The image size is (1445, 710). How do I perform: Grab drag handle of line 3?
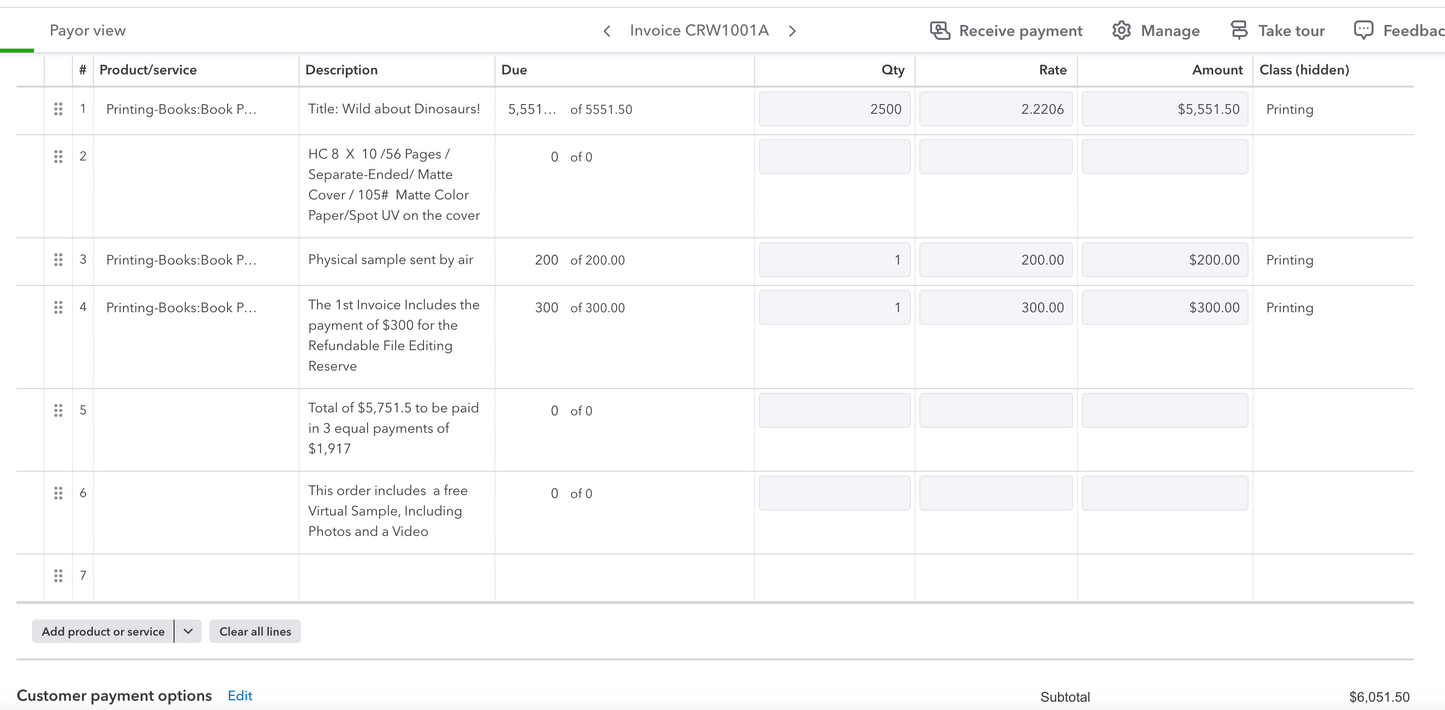coord(58,260)
